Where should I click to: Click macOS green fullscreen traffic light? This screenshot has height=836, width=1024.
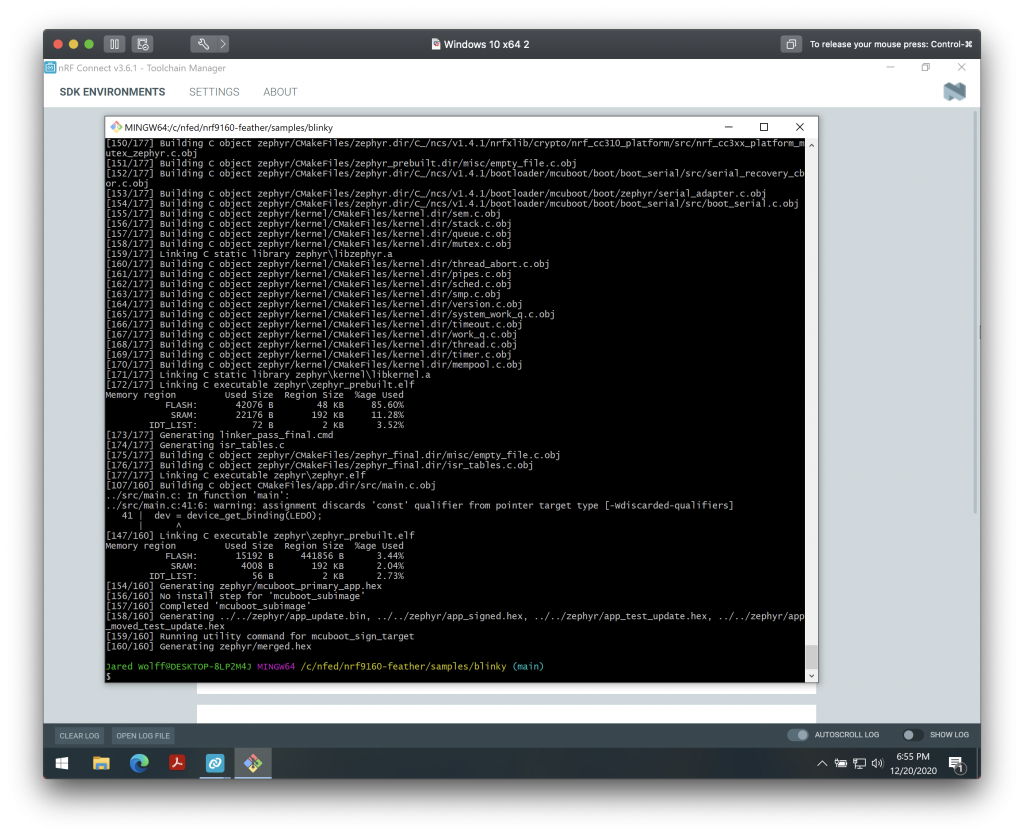(89, 44)
